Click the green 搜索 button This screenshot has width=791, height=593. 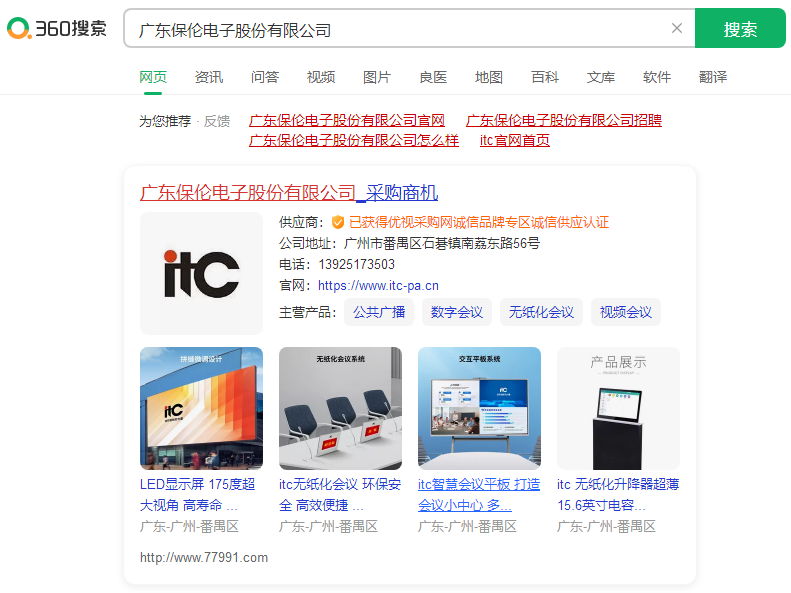(740, 28)
